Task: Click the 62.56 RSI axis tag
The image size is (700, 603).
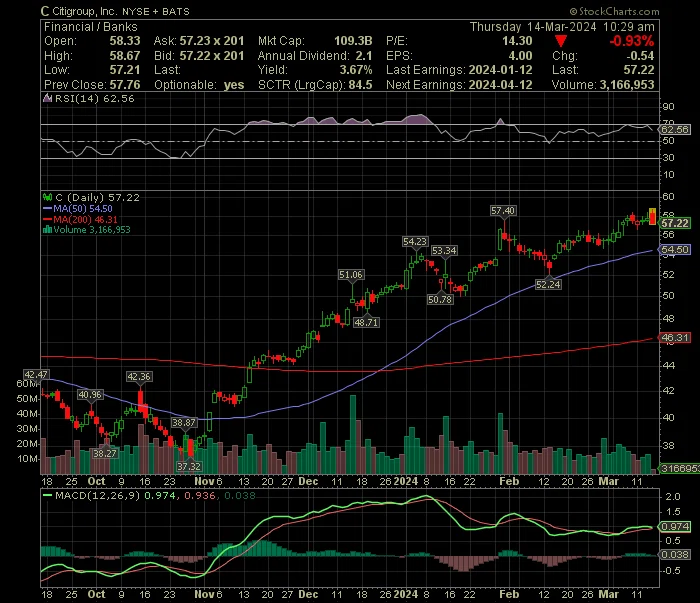Action: [x=675, y=129]
